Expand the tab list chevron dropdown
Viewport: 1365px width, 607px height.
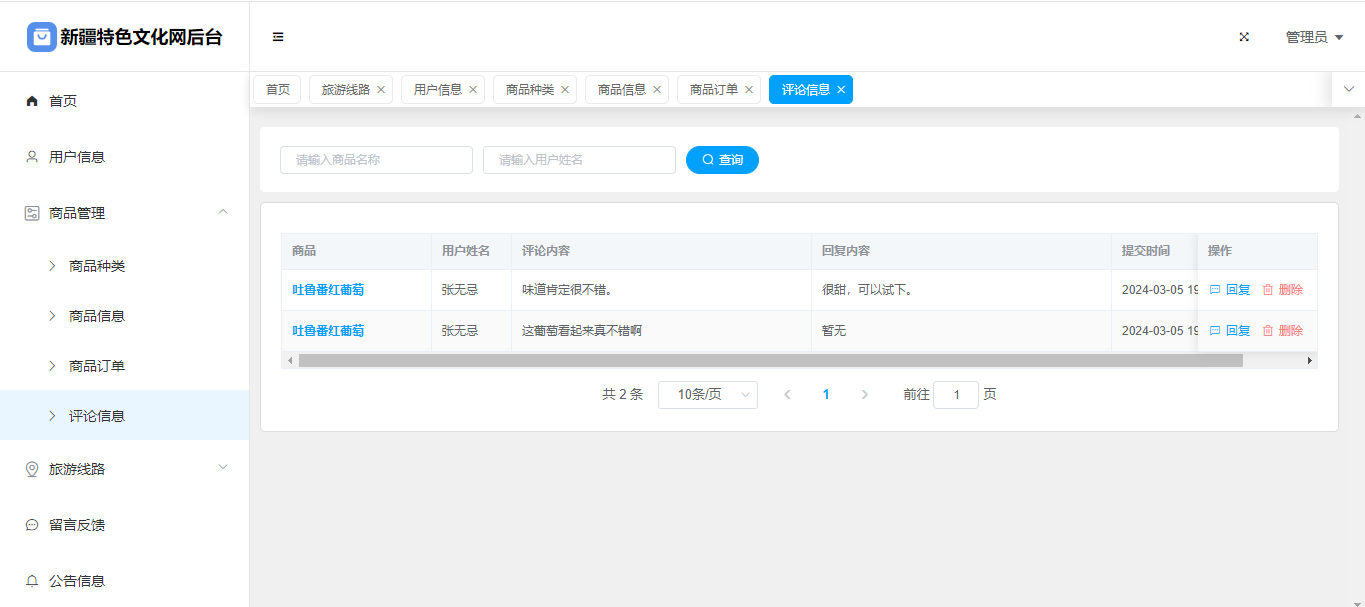coord(1348,89)
